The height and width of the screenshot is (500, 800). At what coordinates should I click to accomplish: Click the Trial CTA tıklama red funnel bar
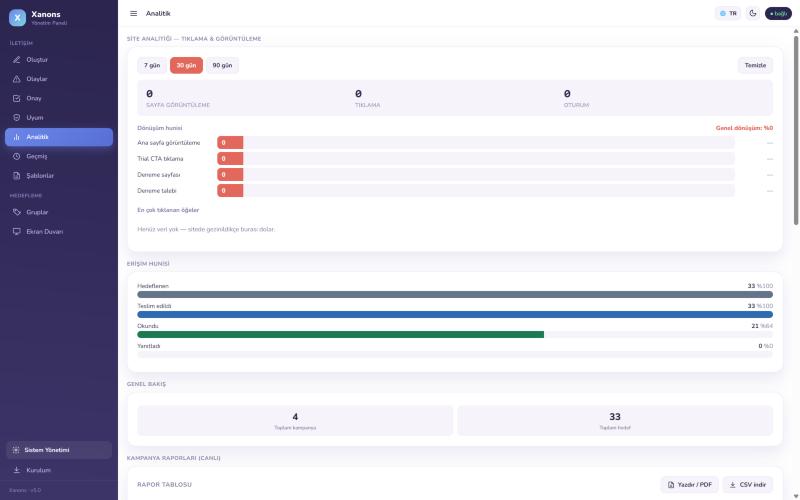(x=230, y=159)
